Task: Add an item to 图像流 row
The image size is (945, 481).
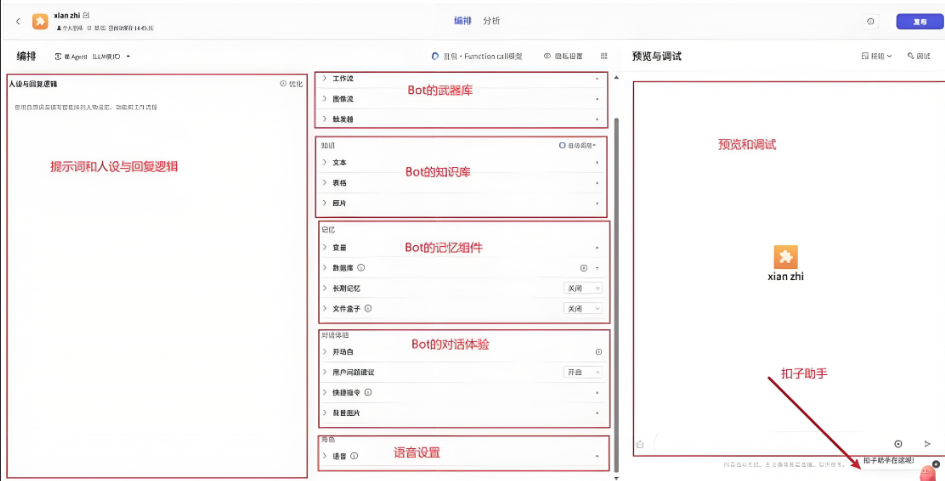Action: (597, 99)
